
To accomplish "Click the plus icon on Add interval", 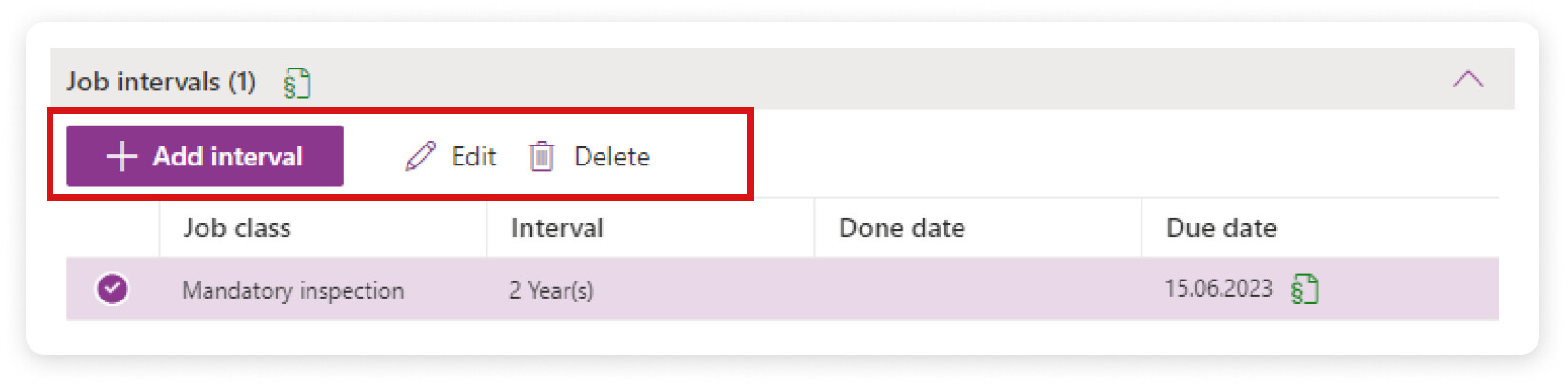I will pyautogui.click(x=121, y=156).
